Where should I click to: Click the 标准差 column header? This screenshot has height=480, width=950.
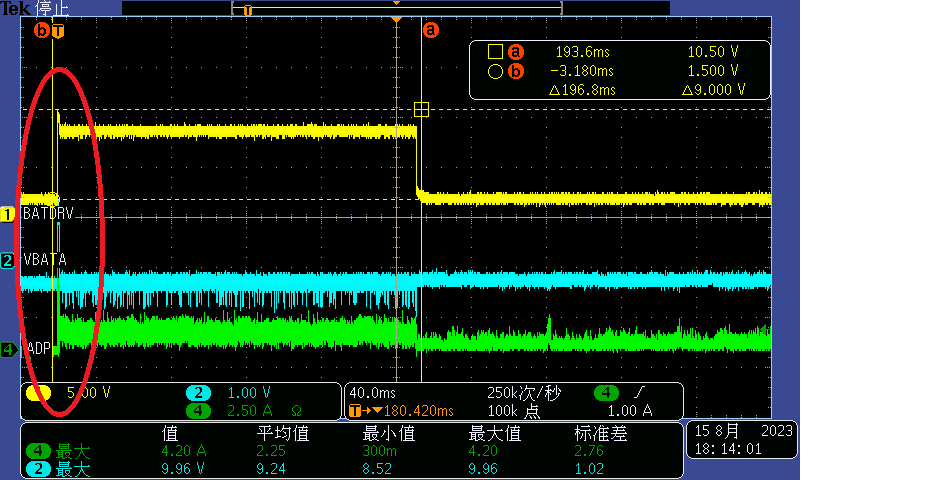pos(600,433)
